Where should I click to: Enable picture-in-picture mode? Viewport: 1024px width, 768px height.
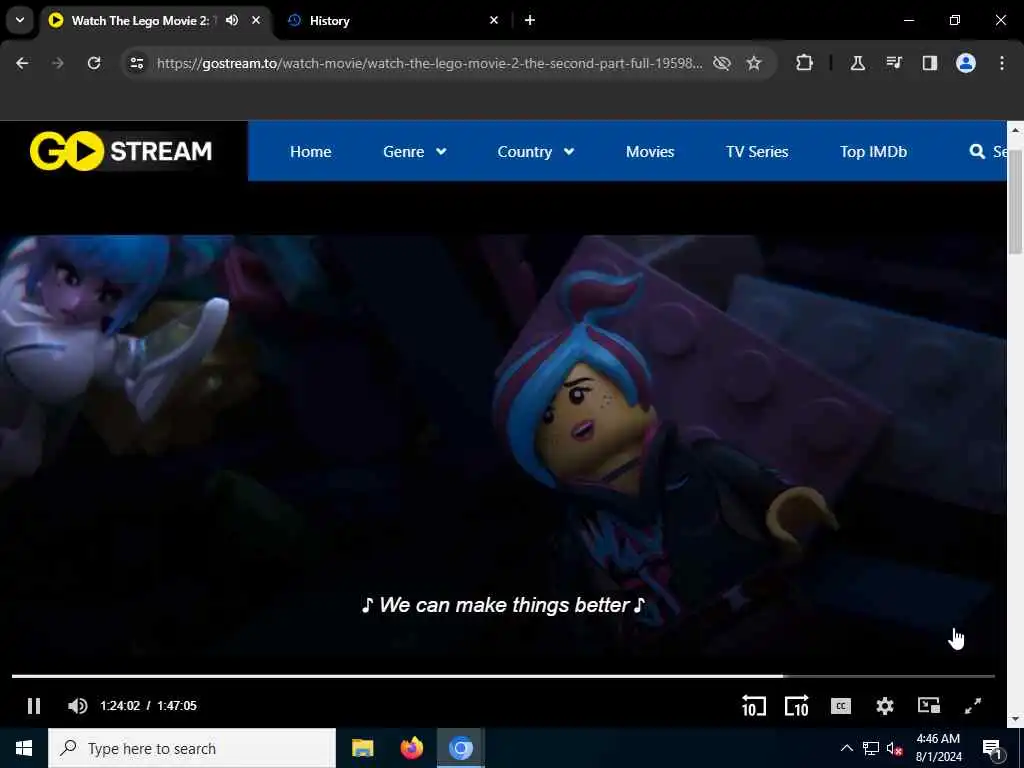[929, 705]
